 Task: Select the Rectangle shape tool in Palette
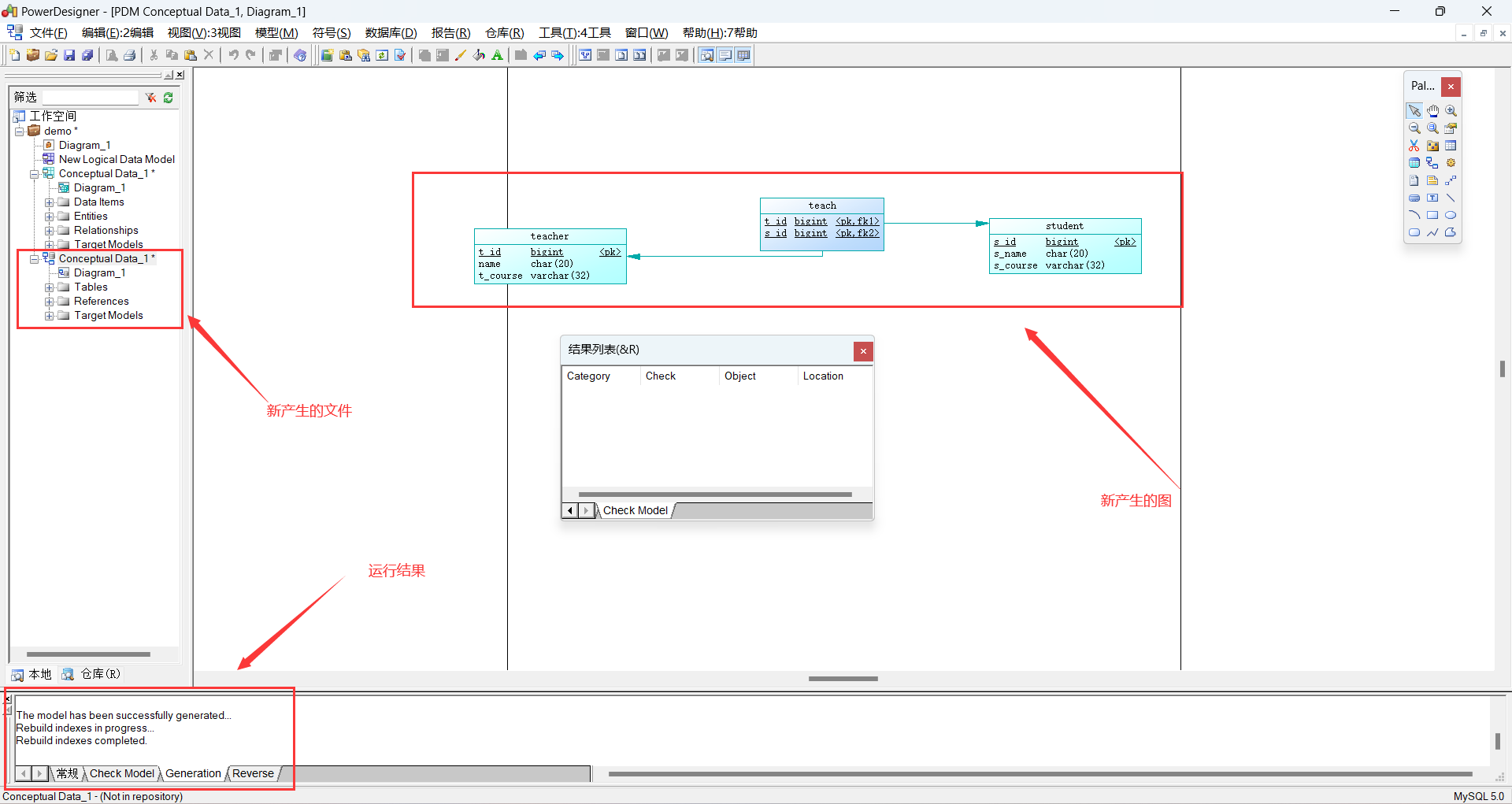(x=1432, y=215)
